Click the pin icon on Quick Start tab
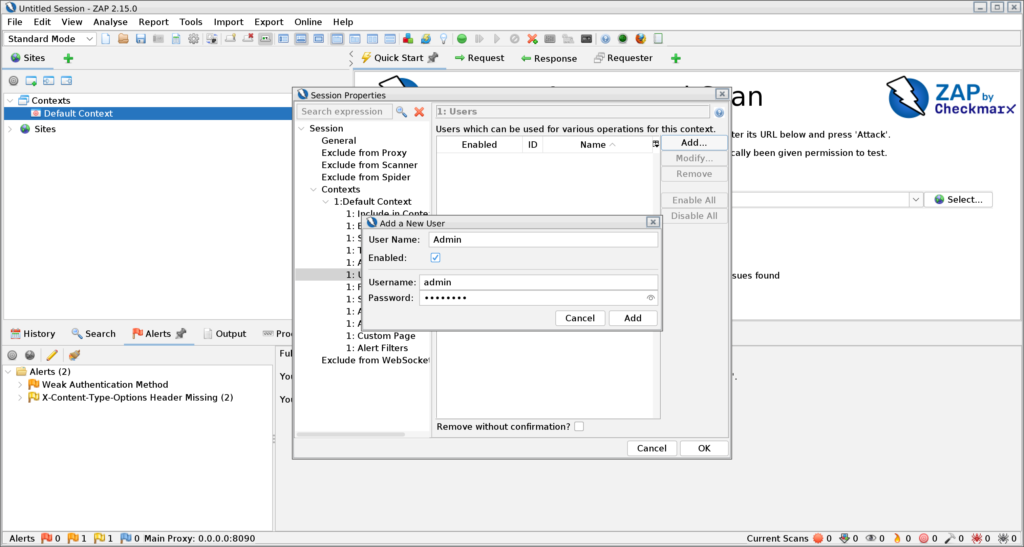Viewport: 1024px width, 547px height. click(432, 57)
